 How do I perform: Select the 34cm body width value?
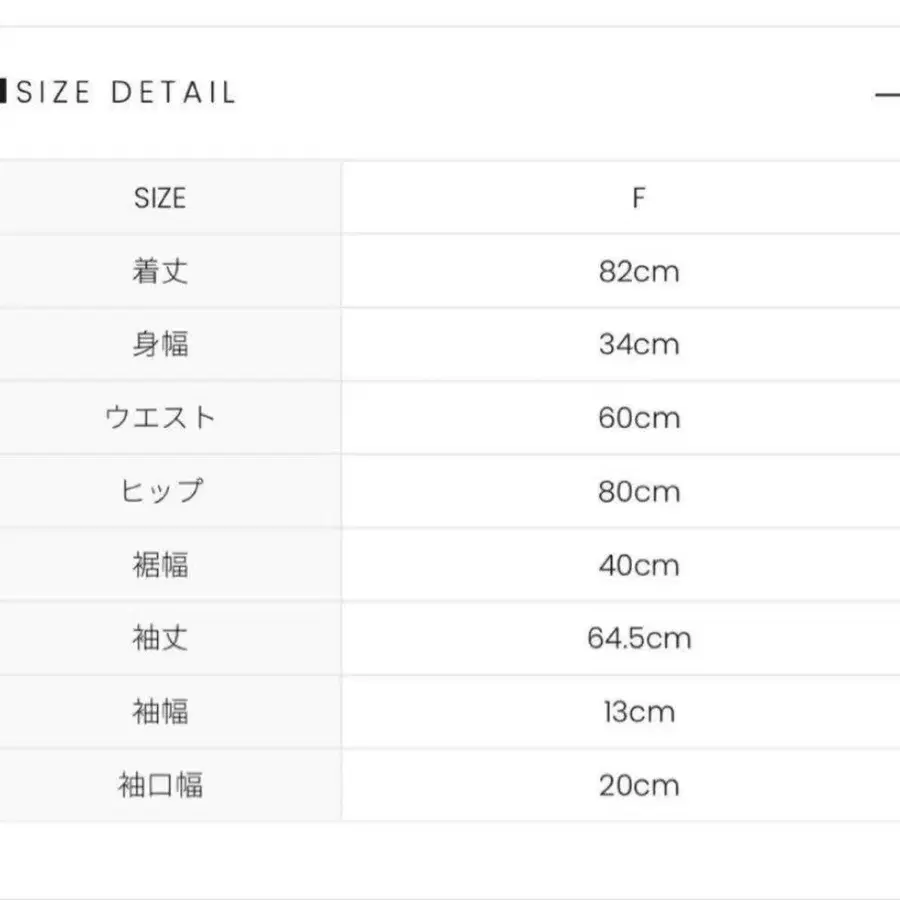point(638,344)
